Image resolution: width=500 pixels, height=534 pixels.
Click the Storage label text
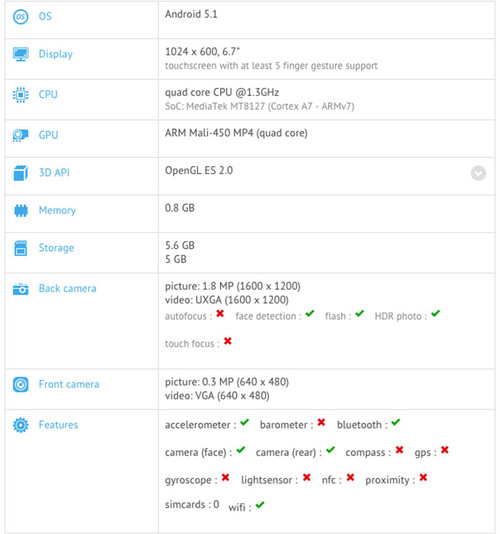[56, 248]
